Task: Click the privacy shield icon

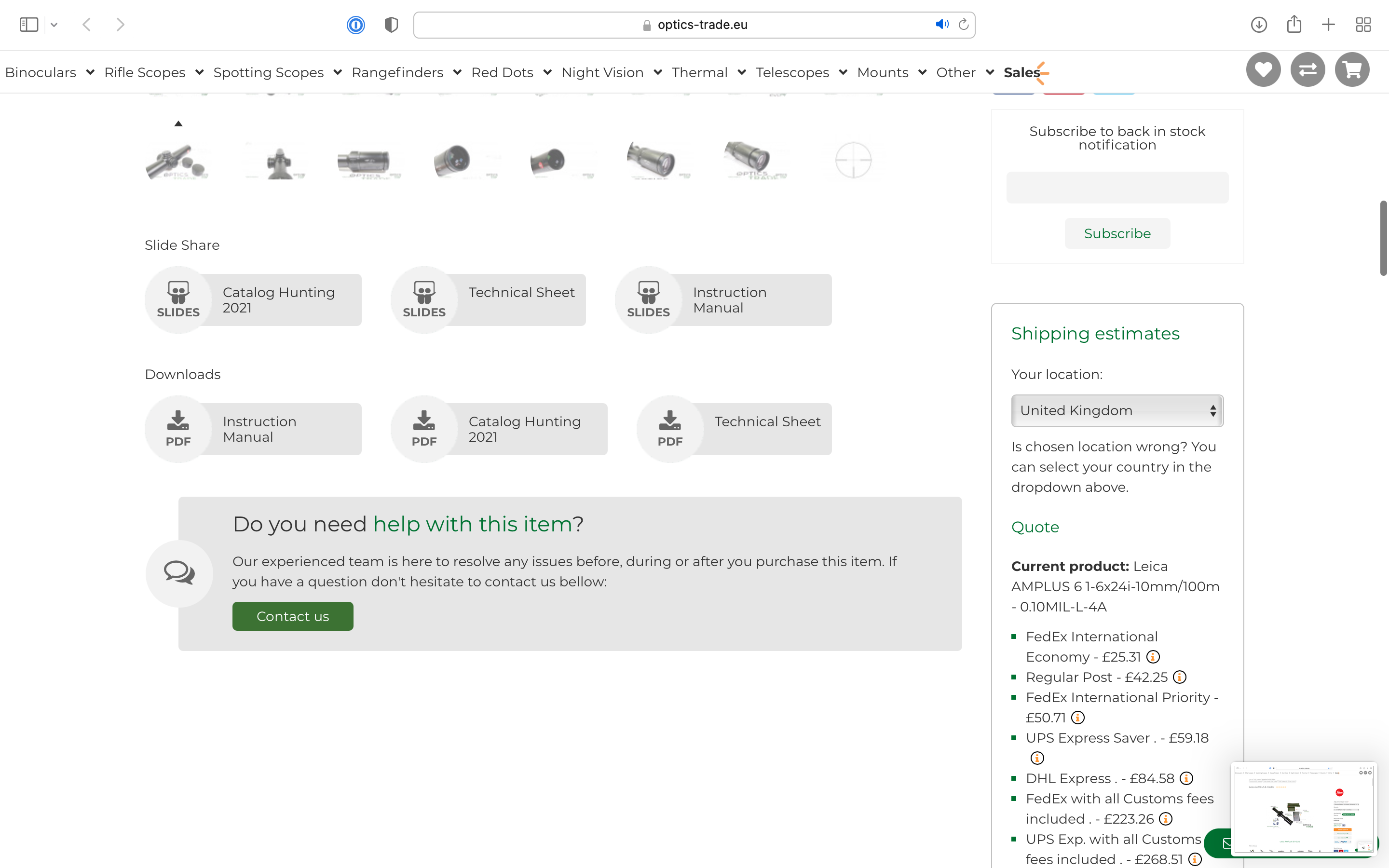Action: point(391,25)
